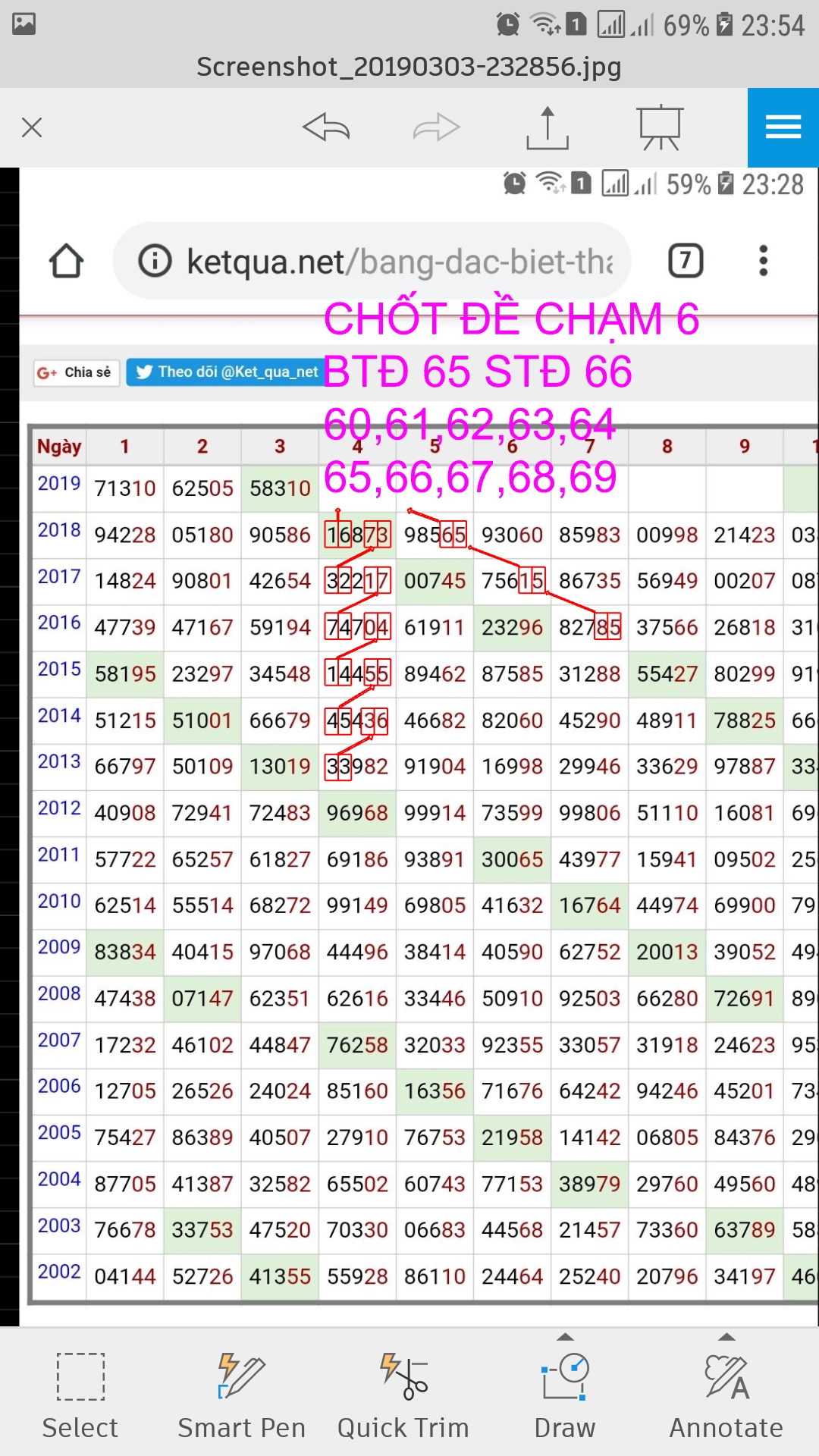This screenshot has width=819, height=1456.
Task: Choose the Select tool
Action: pyautogui.click(x=80, y=1395)
